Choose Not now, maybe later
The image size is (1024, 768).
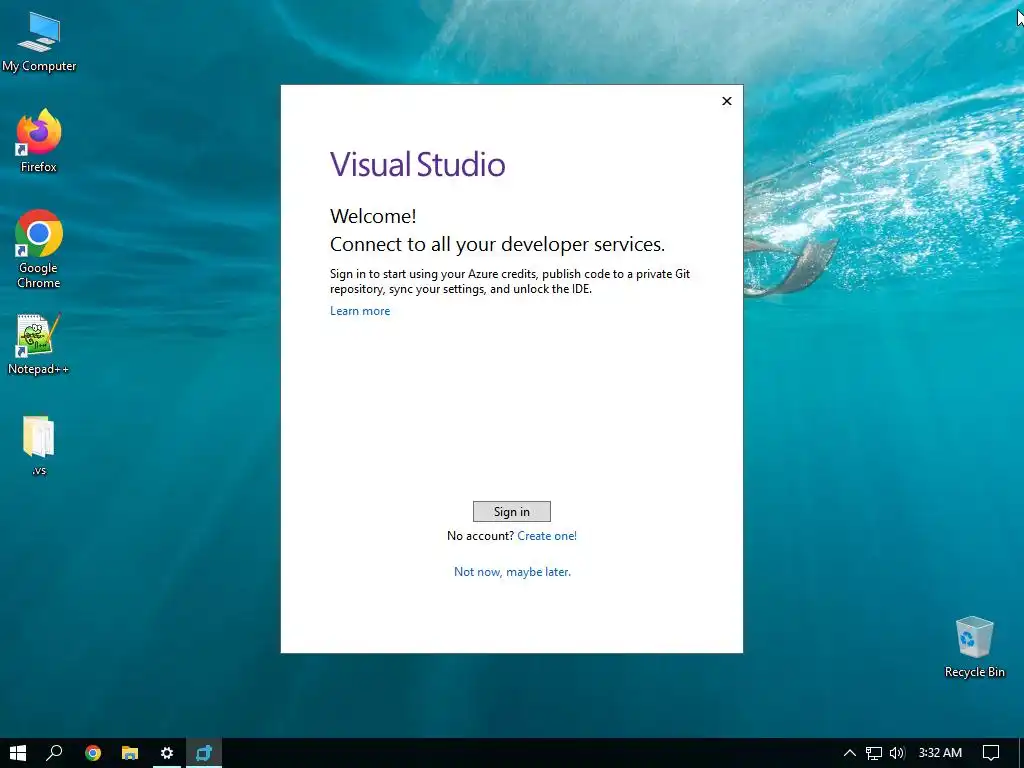click(x=512, y=571)
